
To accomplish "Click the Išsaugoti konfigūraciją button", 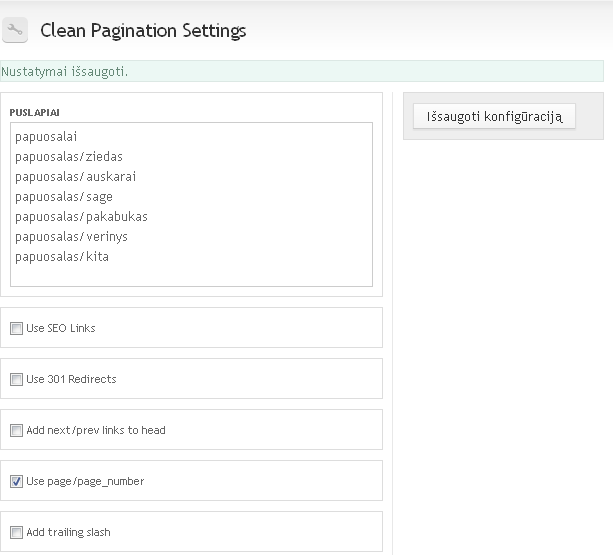I will pyautogui.click(x=494, y=116).
